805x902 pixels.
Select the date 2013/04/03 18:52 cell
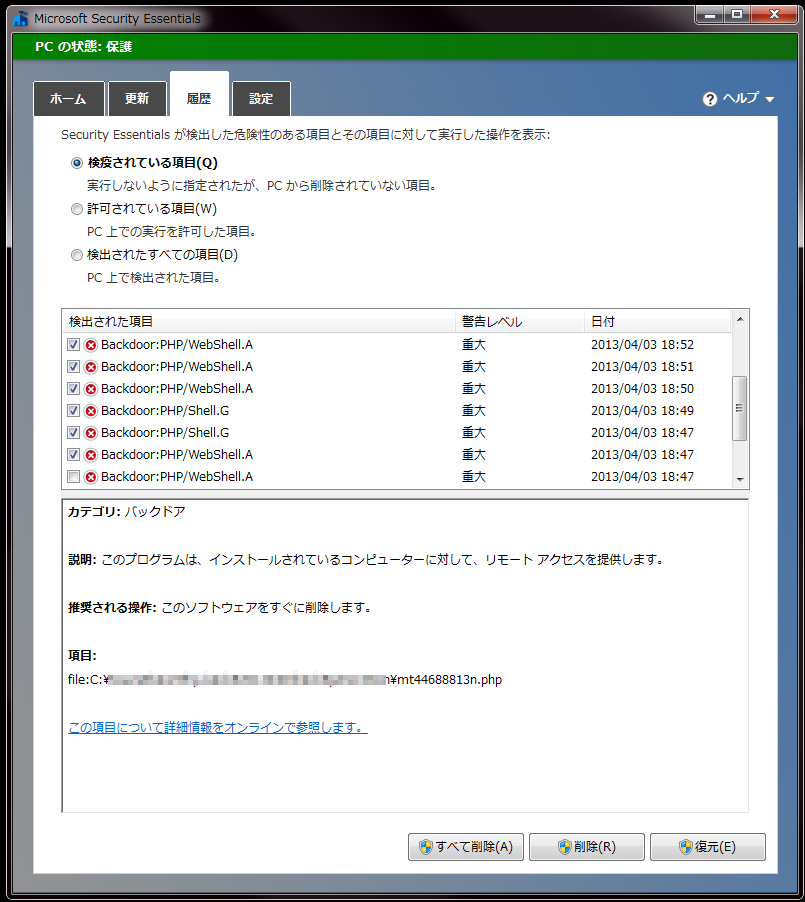click(642, 345)
